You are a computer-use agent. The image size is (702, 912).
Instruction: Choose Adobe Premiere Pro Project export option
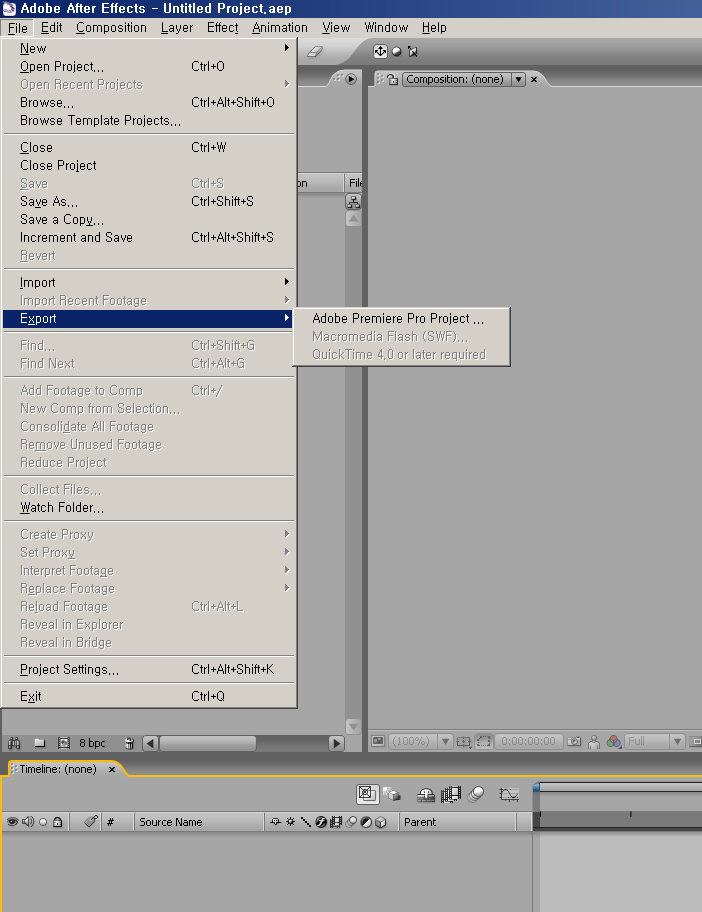tap(401, 318)
